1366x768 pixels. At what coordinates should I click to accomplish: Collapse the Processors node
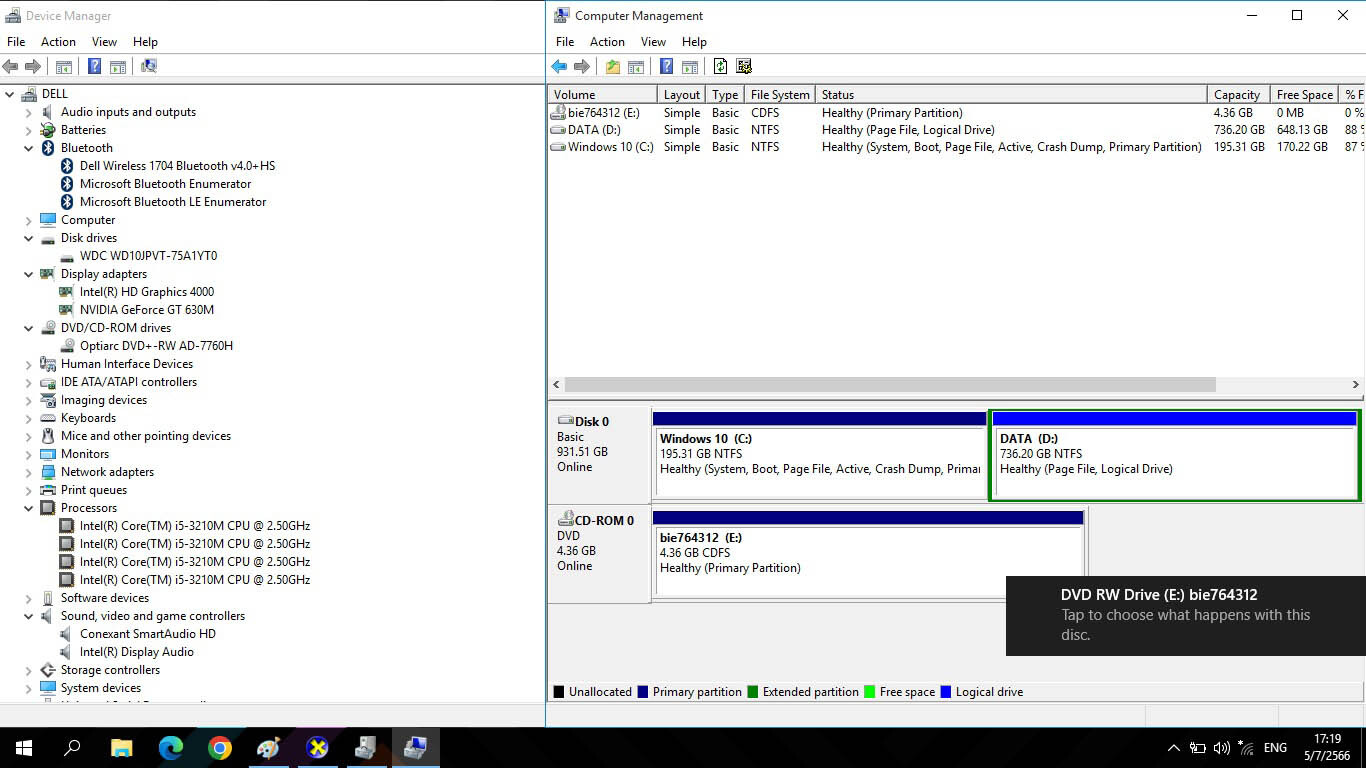tap(29, 508)
